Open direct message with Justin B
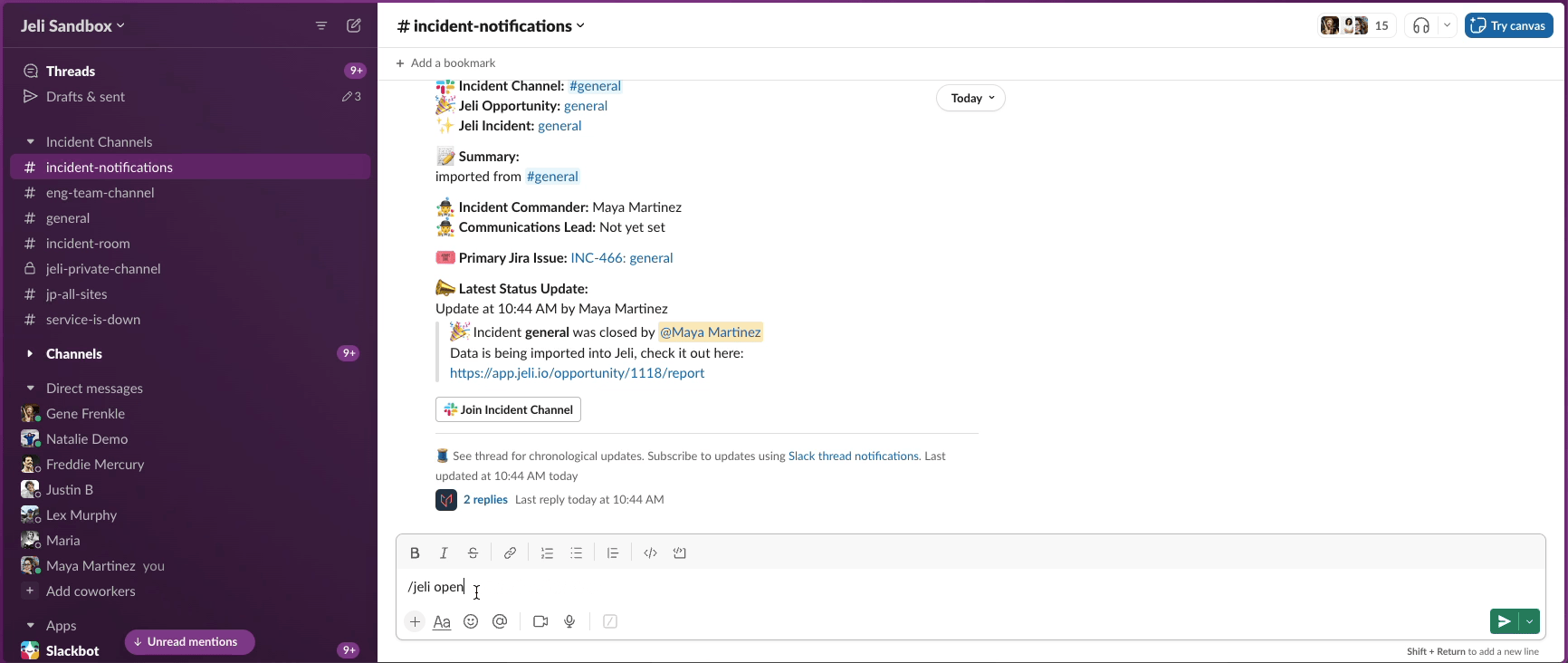Screen dimensions: 1568x663 pyautogui.click(x=190, y=489)
